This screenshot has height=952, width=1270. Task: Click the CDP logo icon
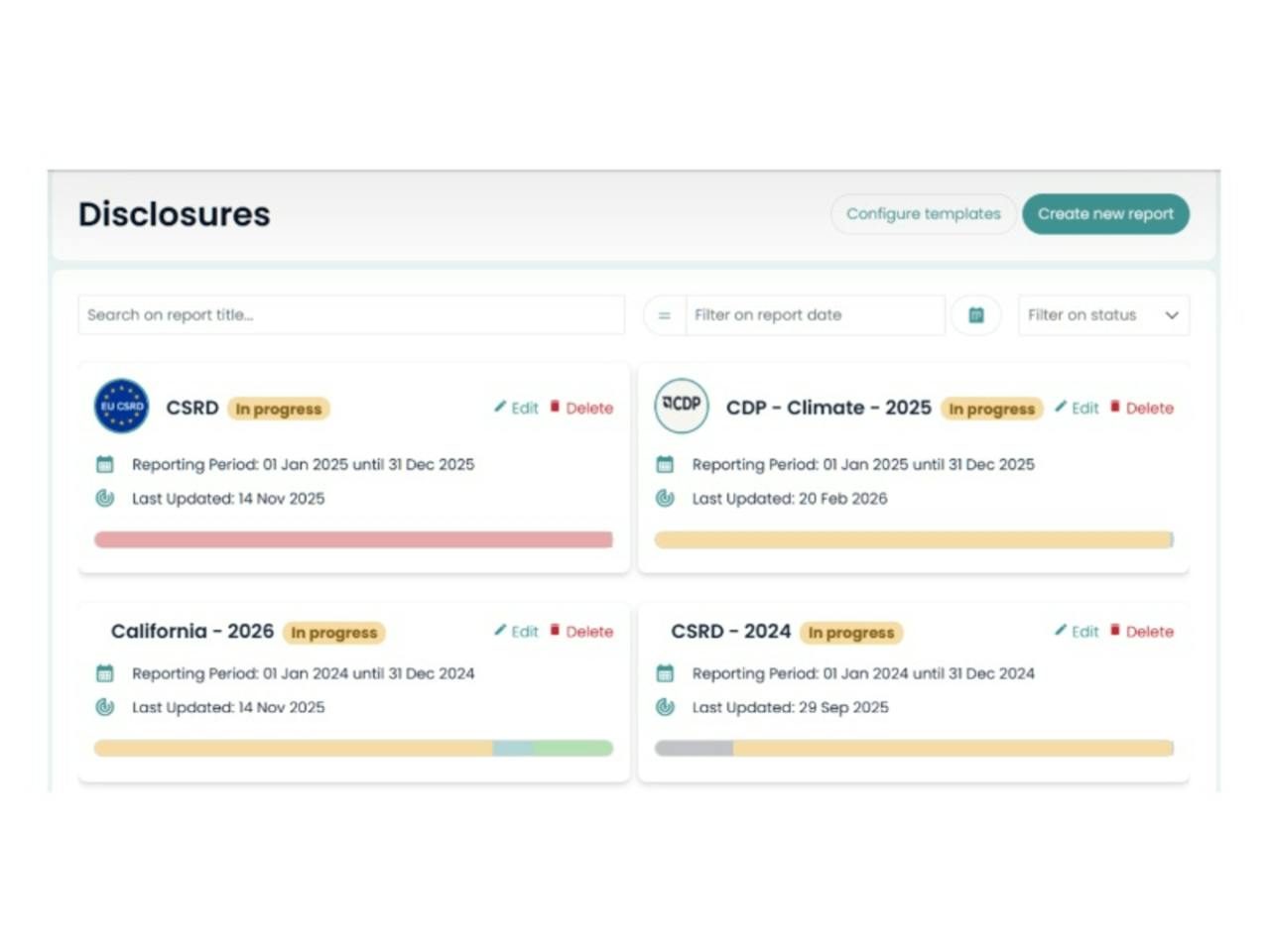(682, 407)
